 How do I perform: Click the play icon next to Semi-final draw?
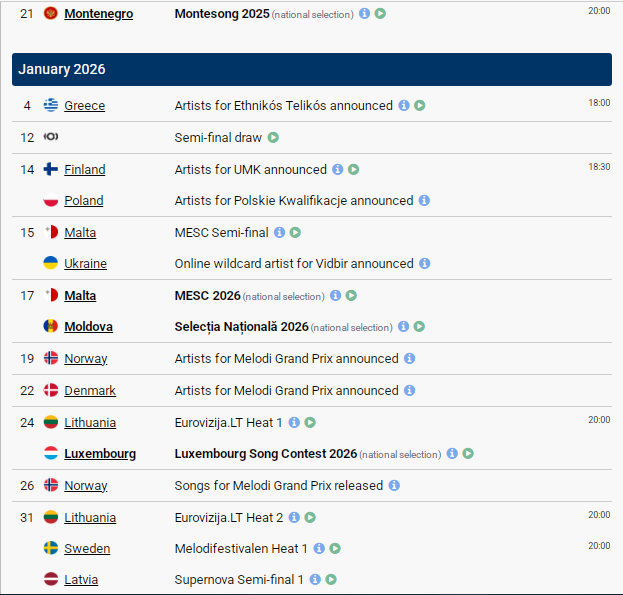(x=273, y=137)
